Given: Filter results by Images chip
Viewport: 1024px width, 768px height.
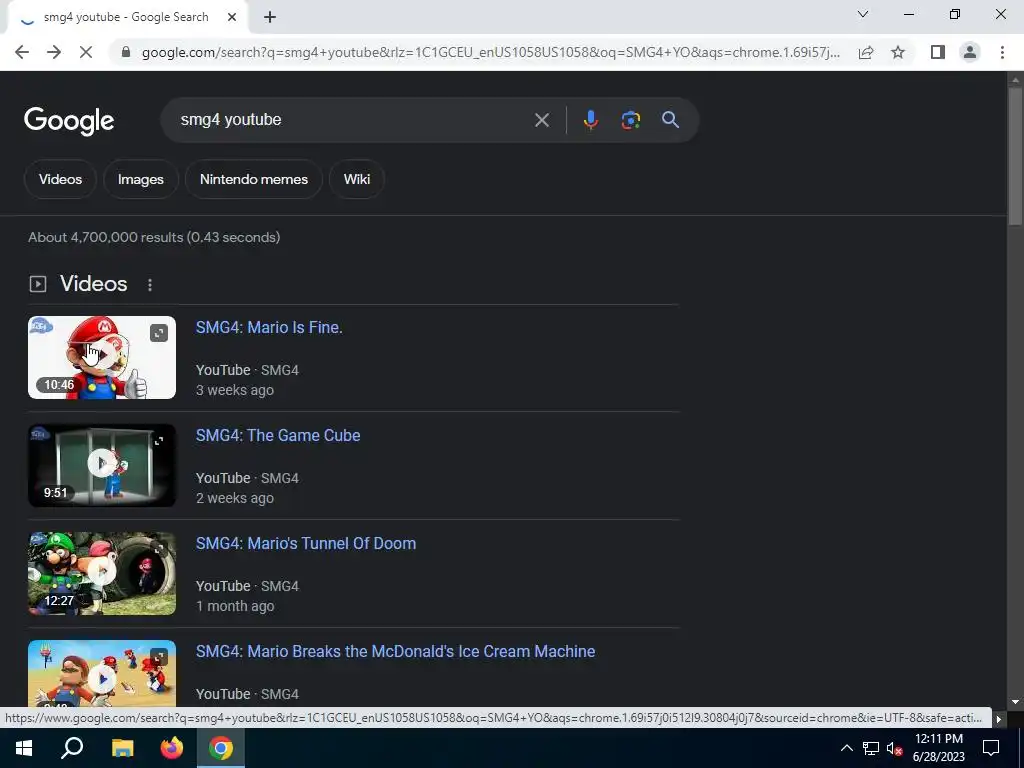Looking at the screenshot, I should (x=140, y=180).
